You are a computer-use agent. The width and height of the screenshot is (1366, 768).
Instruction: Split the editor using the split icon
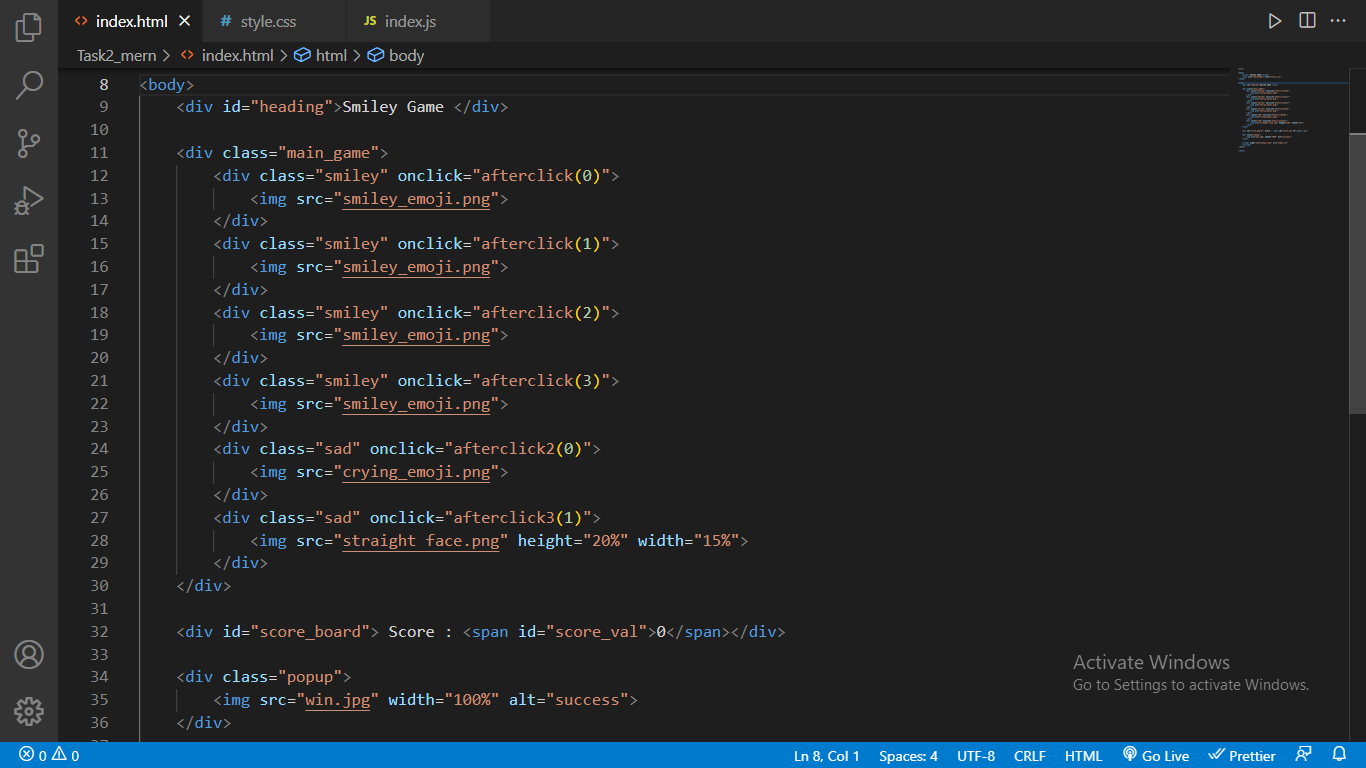(x=1307, y=20)
